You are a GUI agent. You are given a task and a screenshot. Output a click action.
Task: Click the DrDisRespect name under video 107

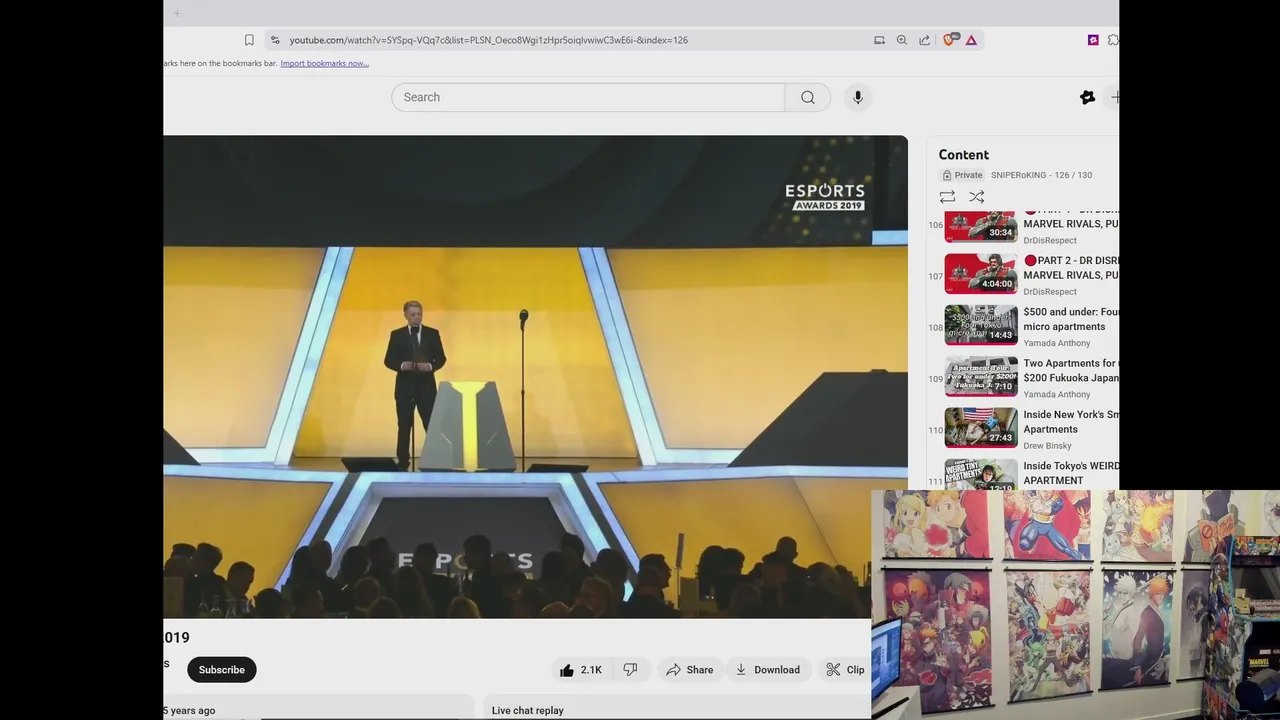[x=1050, y=292]
